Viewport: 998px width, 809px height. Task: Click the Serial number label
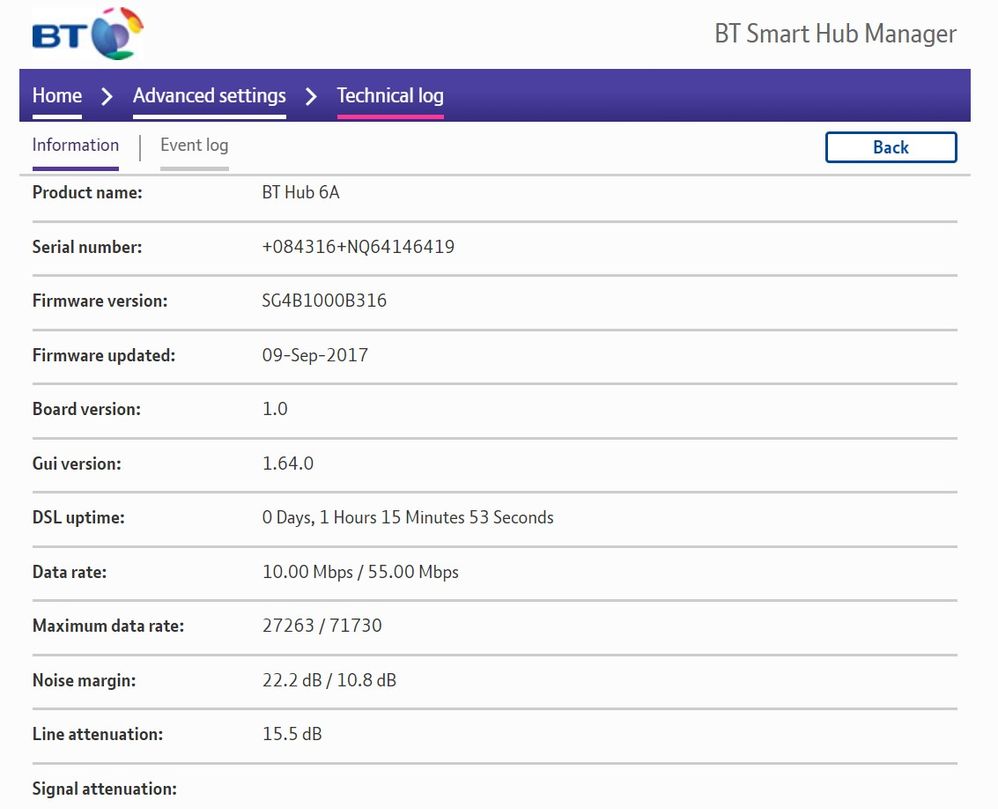point(87,247)
